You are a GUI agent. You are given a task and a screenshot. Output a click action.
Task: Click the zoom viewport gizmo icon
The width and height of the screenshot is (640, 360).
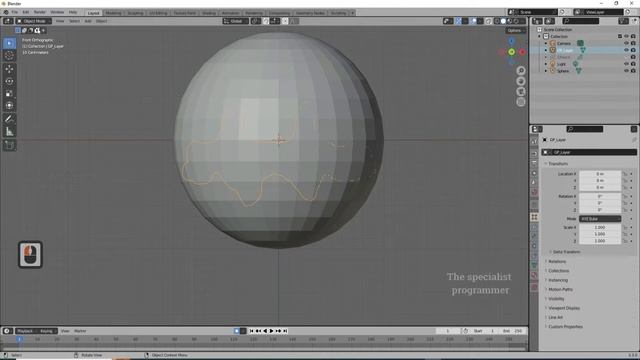521,71
